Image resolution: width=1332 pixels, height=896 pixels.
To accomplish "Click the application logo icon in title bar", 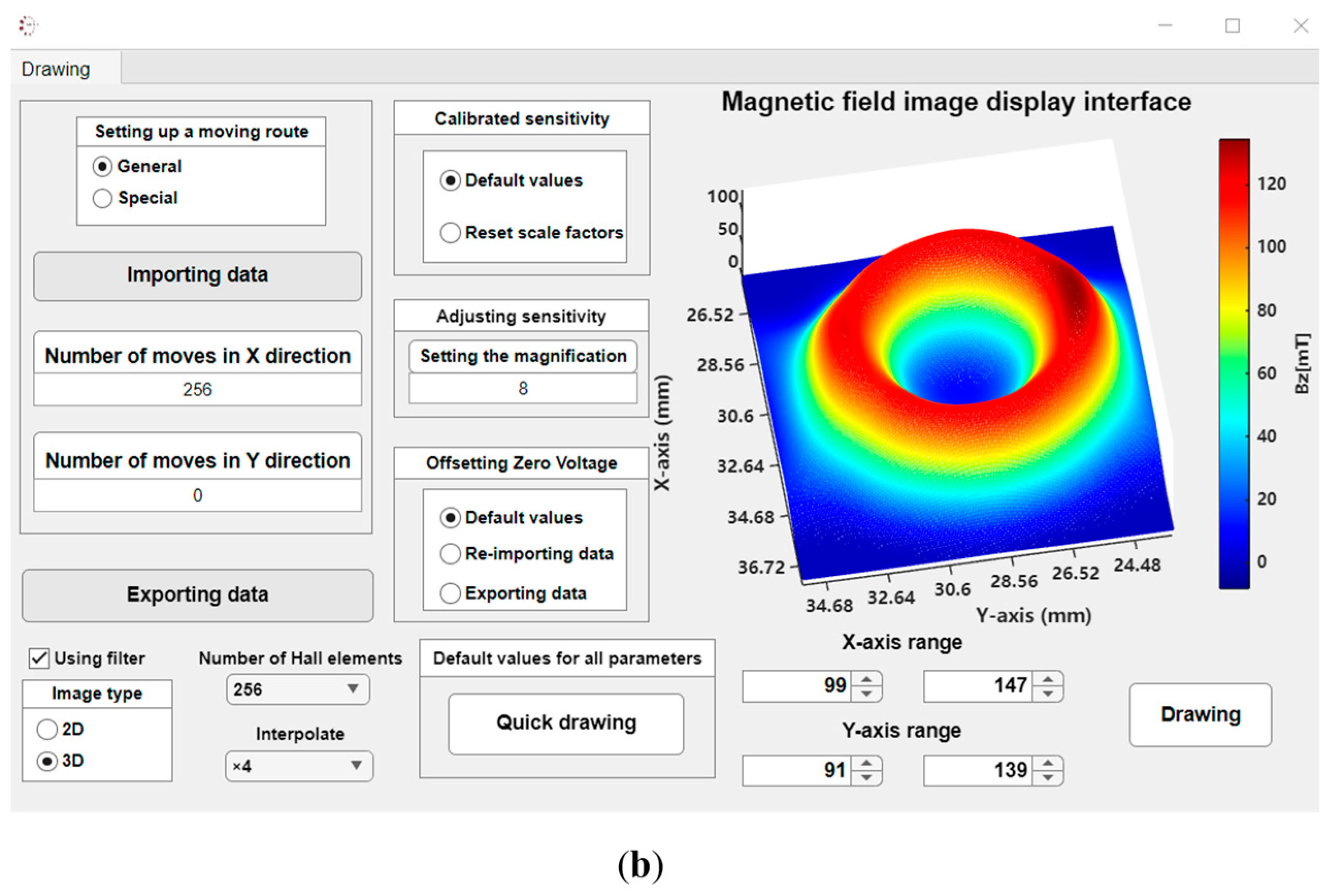I will coord(27,26).
